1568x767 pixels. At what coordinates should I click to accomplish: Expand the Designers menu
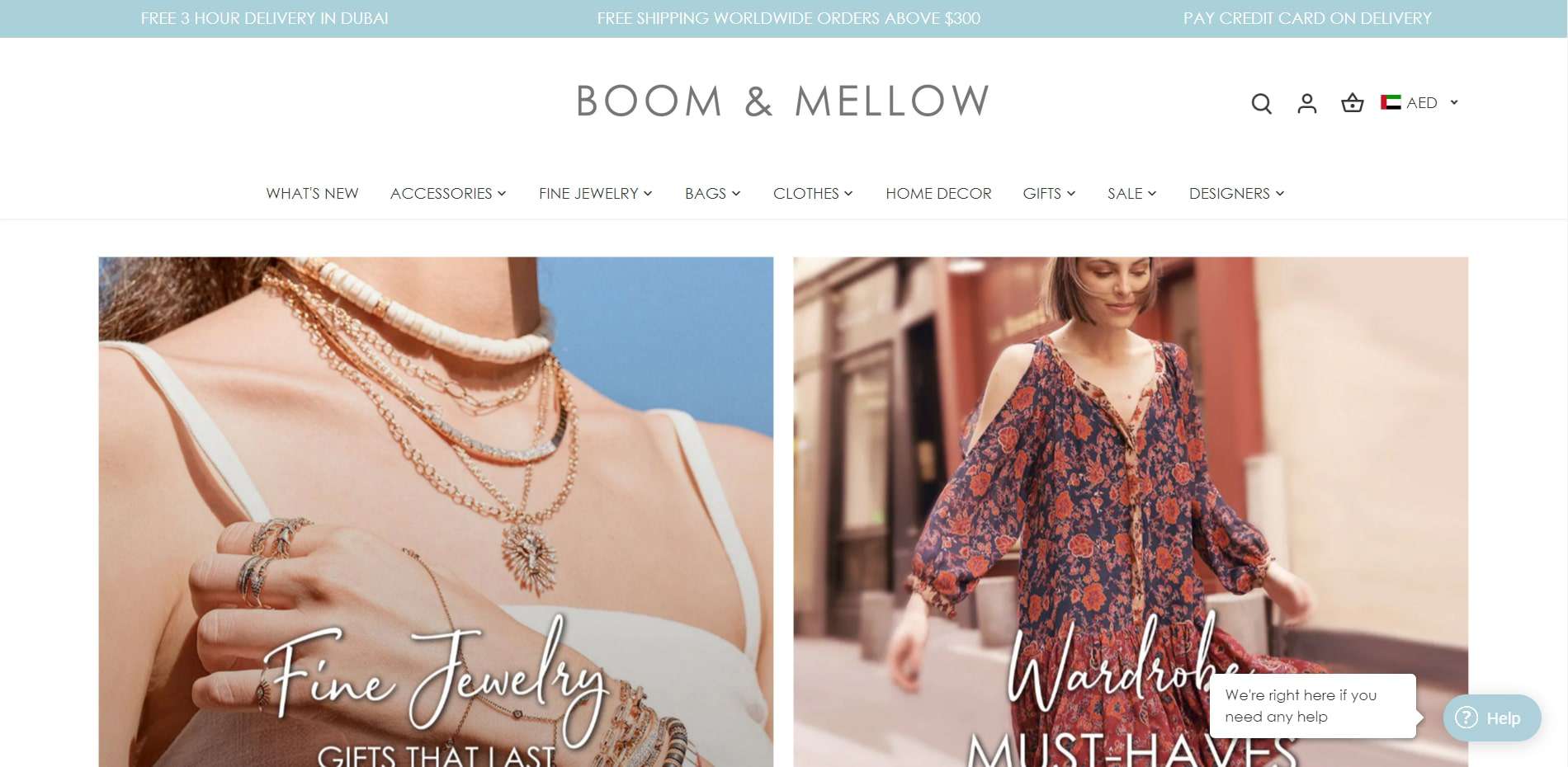point(1236,193)
